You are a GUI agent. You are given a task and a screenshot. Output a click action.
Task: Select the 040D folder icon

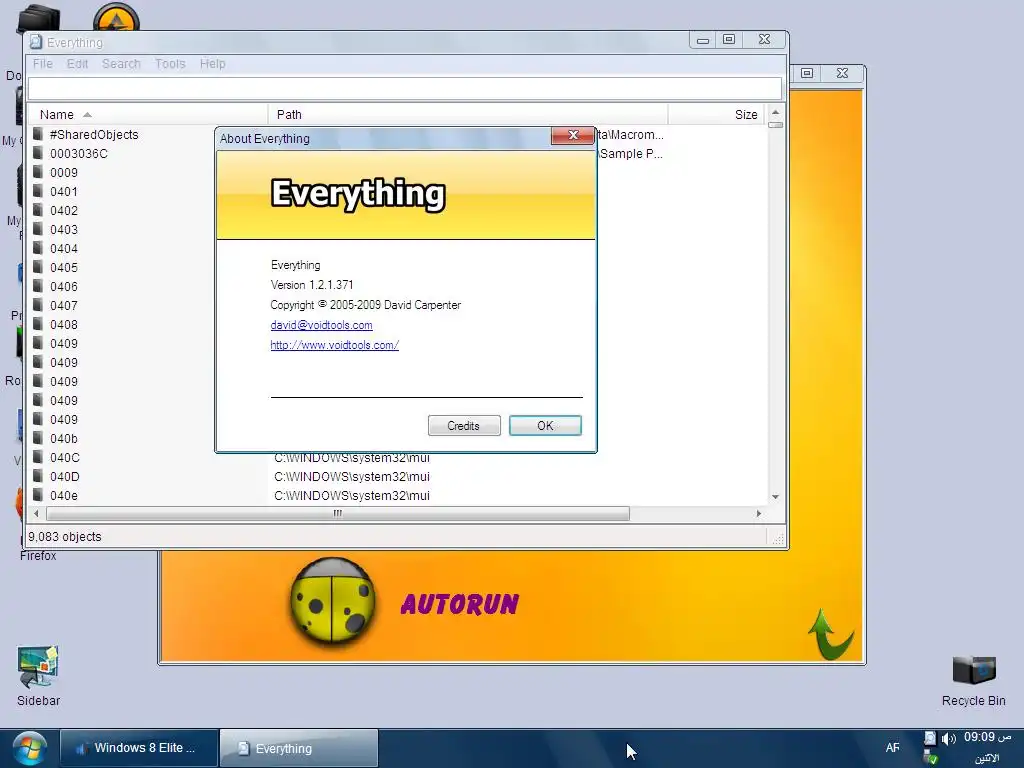(38, 476)
